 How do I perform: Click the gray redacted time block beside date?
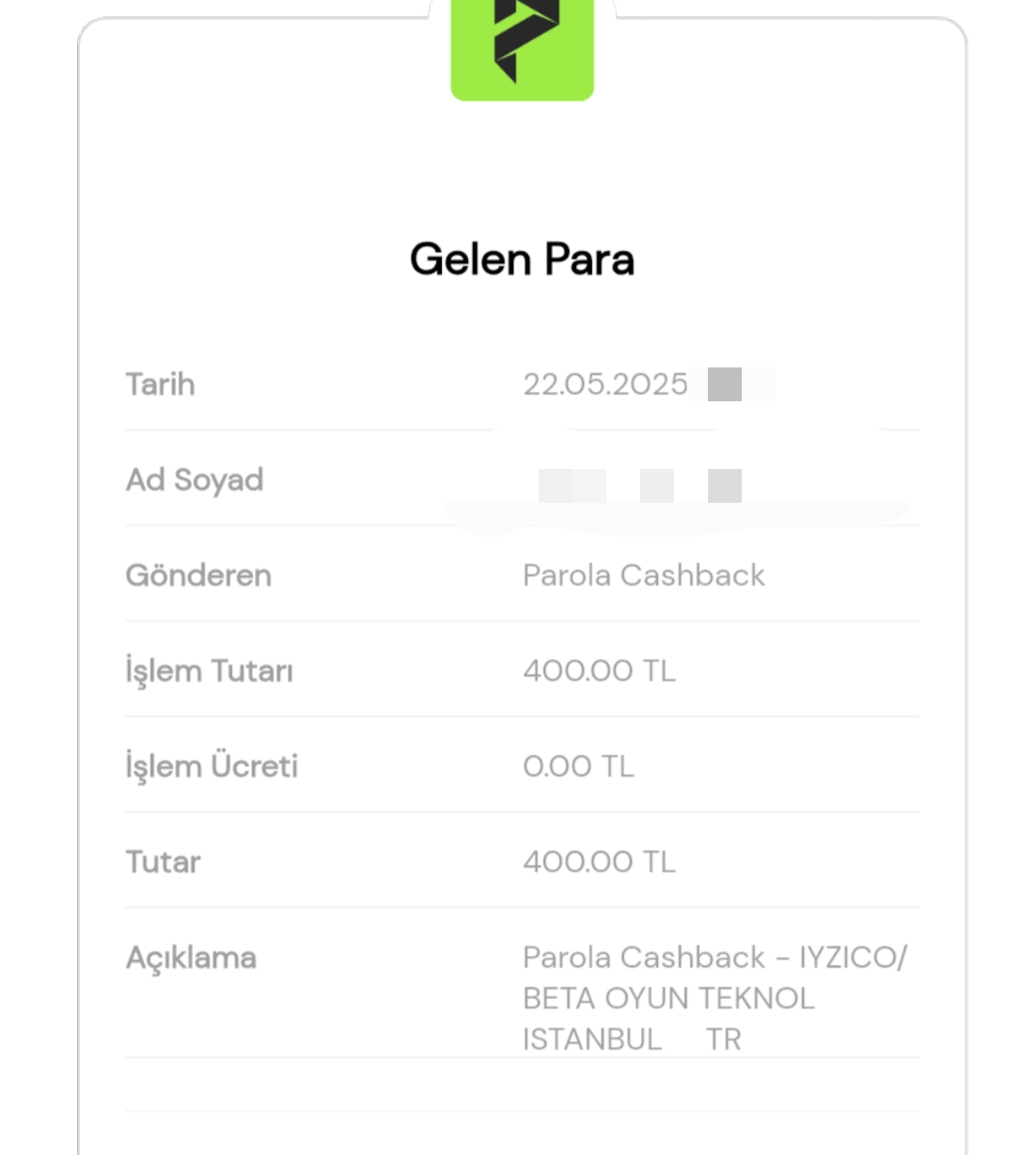pos(725,384)
